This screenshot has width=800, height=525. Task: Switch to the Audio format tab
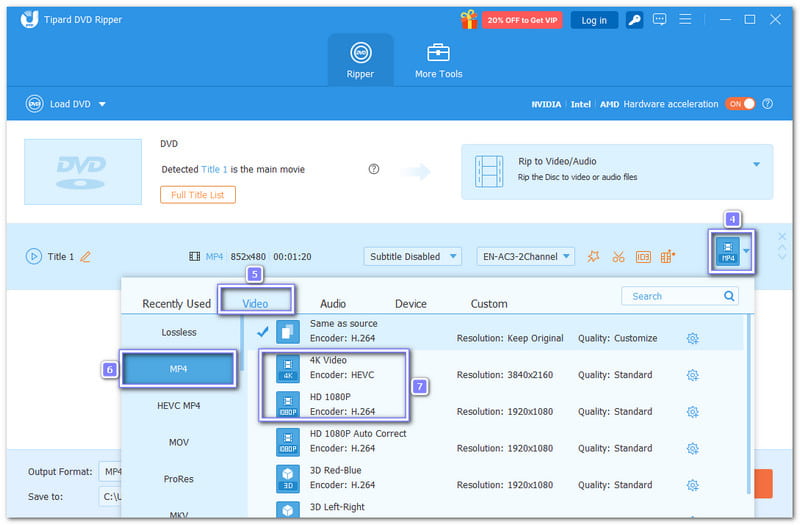coord(333,303)
